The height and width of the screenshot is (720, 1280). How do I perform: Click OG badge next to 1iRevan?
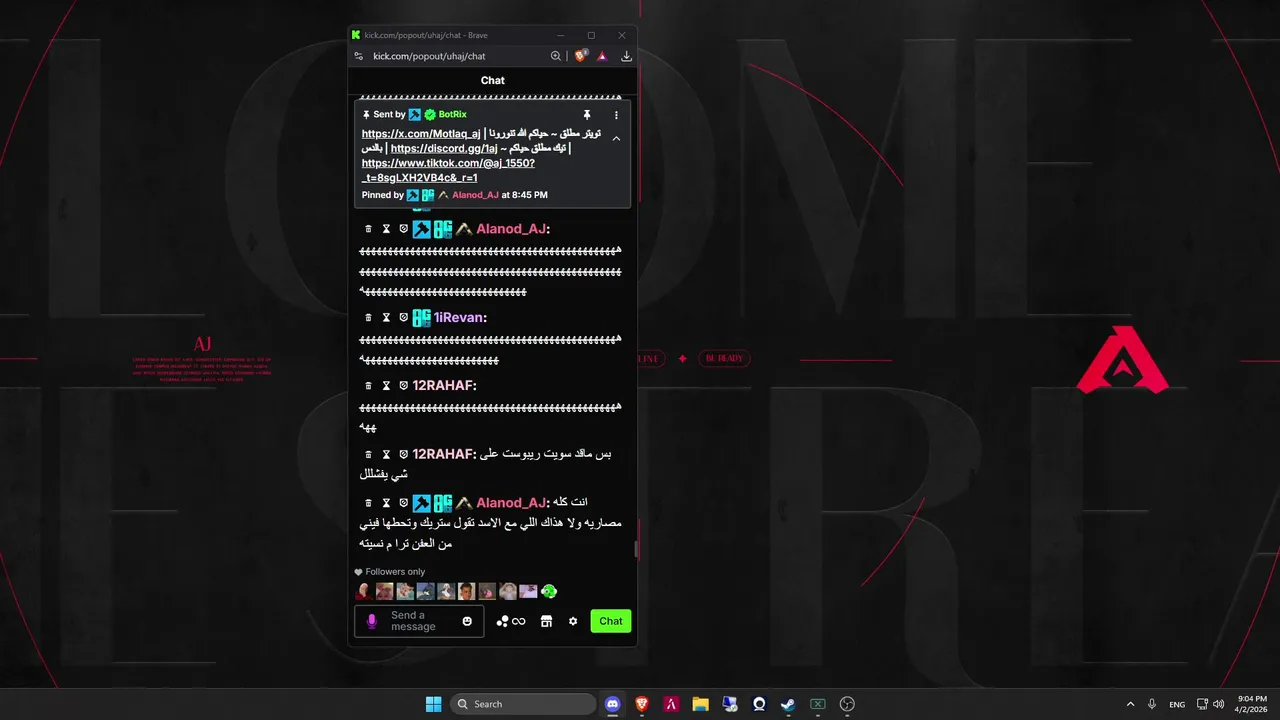[422, 317]
